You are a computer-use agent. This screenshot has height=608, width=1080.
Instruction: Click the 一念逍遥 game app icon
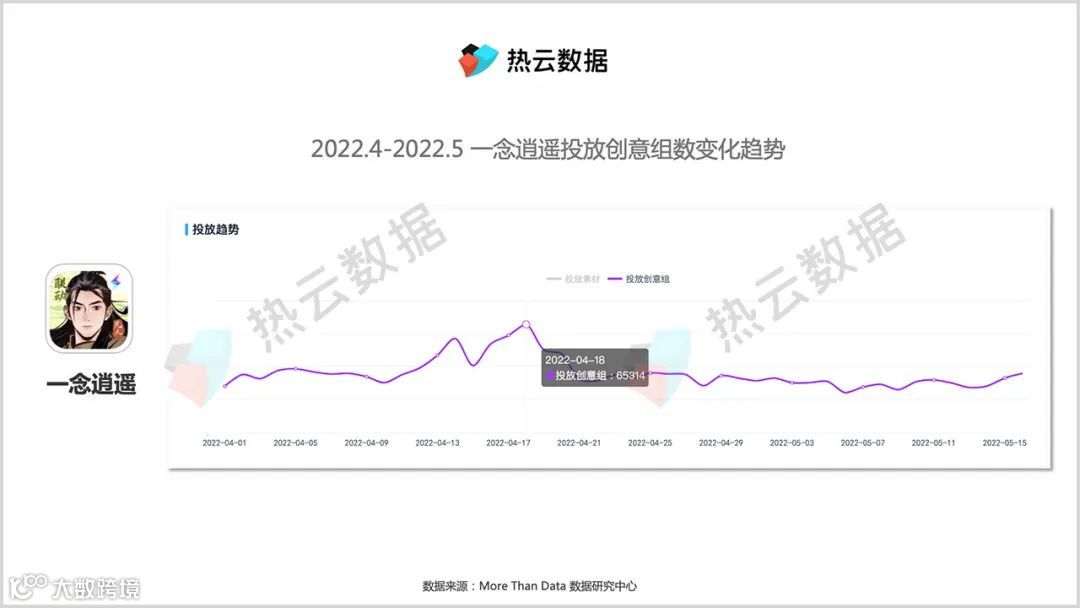coord(90,308)
